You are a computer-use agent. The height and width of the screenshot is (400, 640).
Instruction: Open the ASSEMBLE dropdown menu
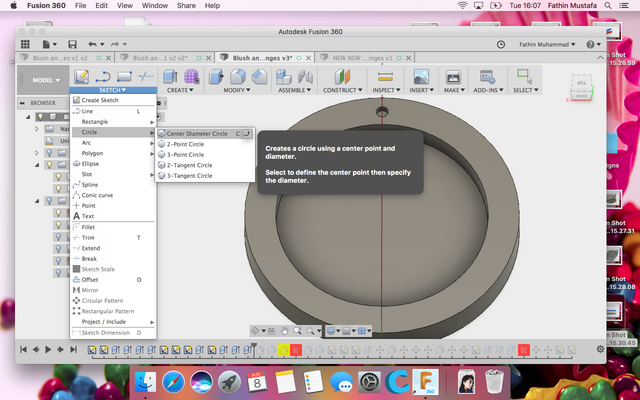click(x=294, y=90)
